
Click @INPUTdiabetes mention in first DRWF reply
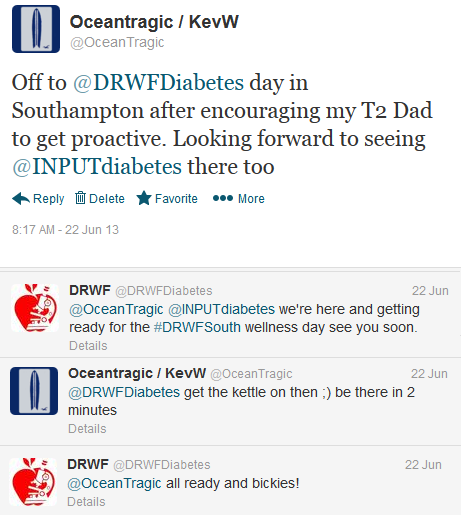(222, 309)
